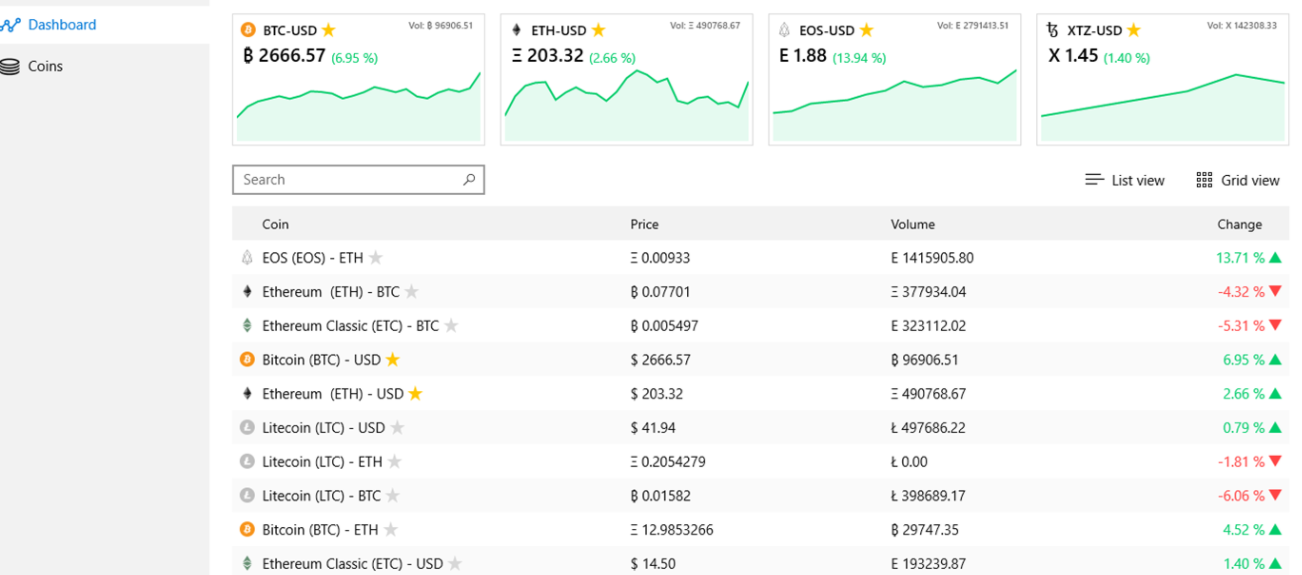Click Litecoin icon in LTC - ETH row
The image size is (1302, 575).
pos(248,462)
